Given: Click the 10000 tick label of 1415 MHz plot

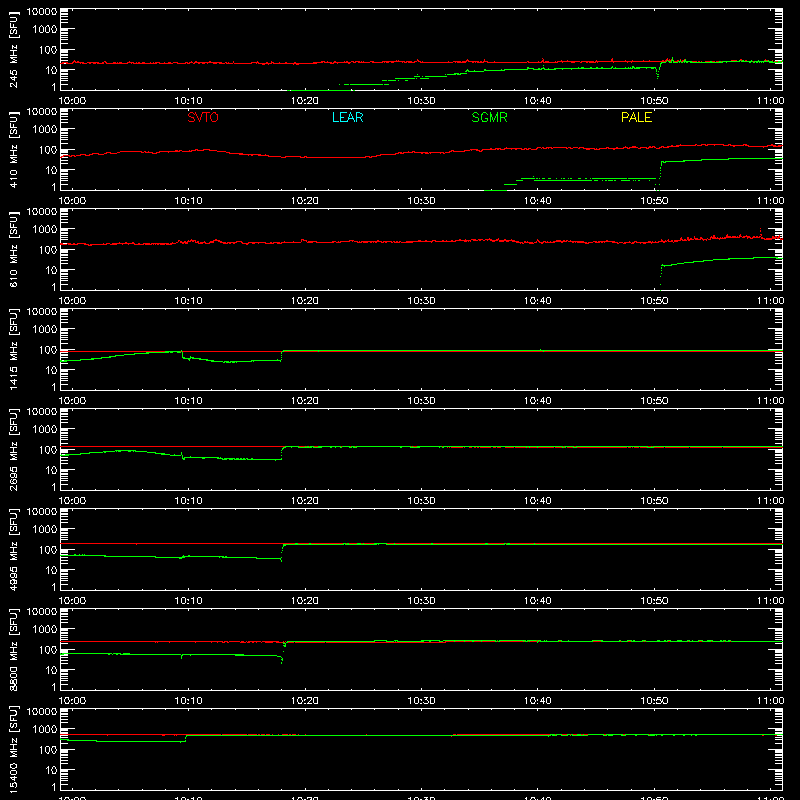Looking at the screenshot, I should pyautogui.click(x=42, y=312).
